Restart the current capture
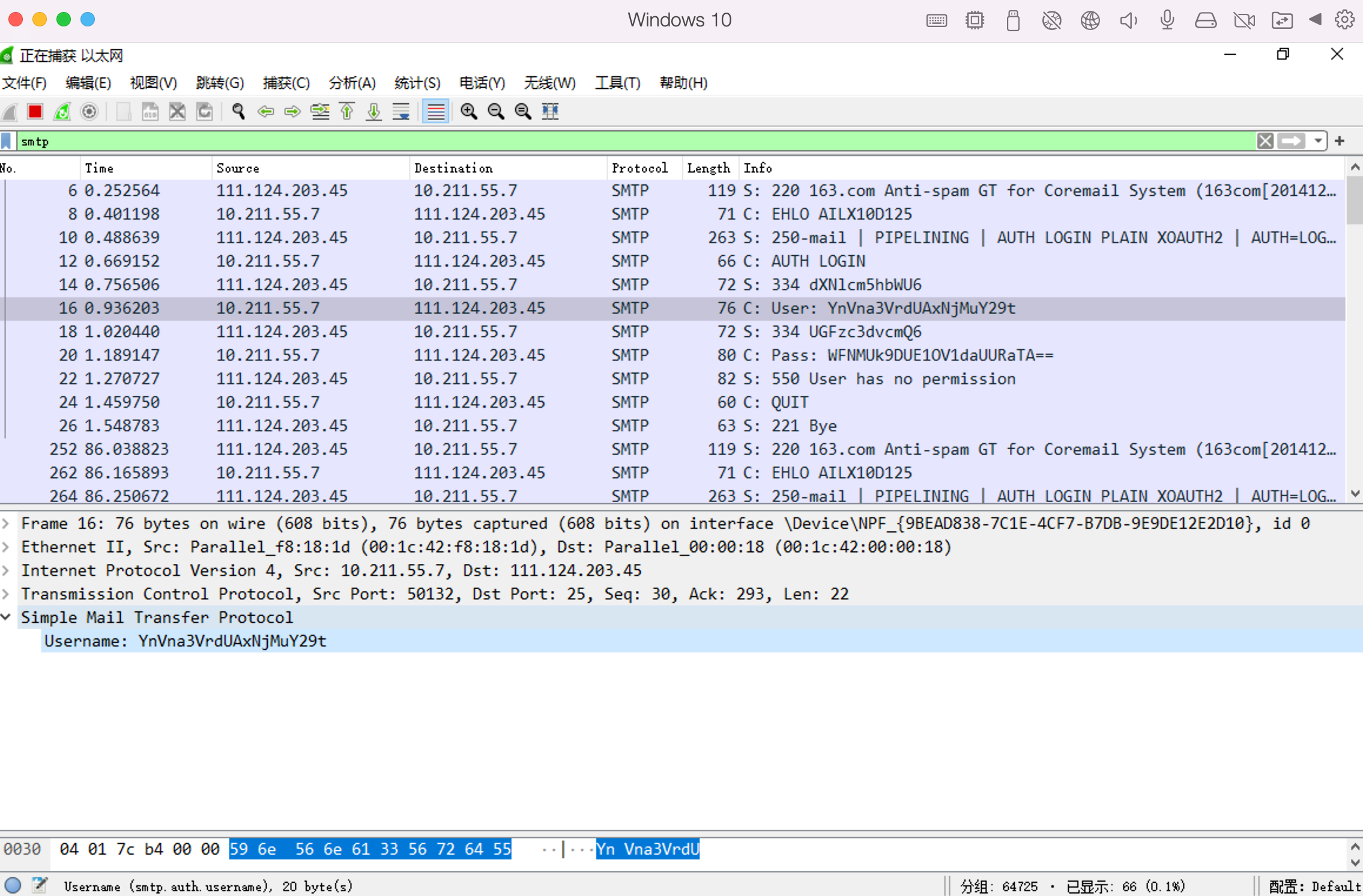 (62, 112)
